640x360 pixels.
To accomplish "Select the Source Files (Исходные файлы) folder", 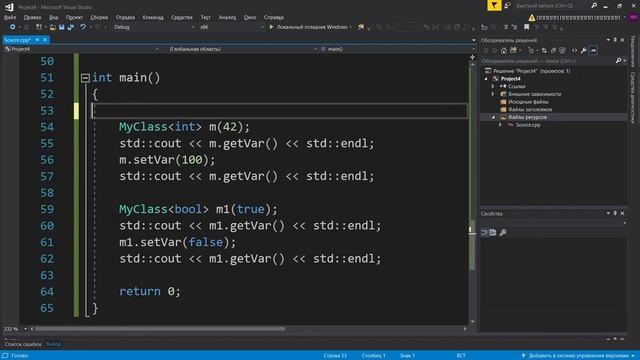I will point(528,102).
